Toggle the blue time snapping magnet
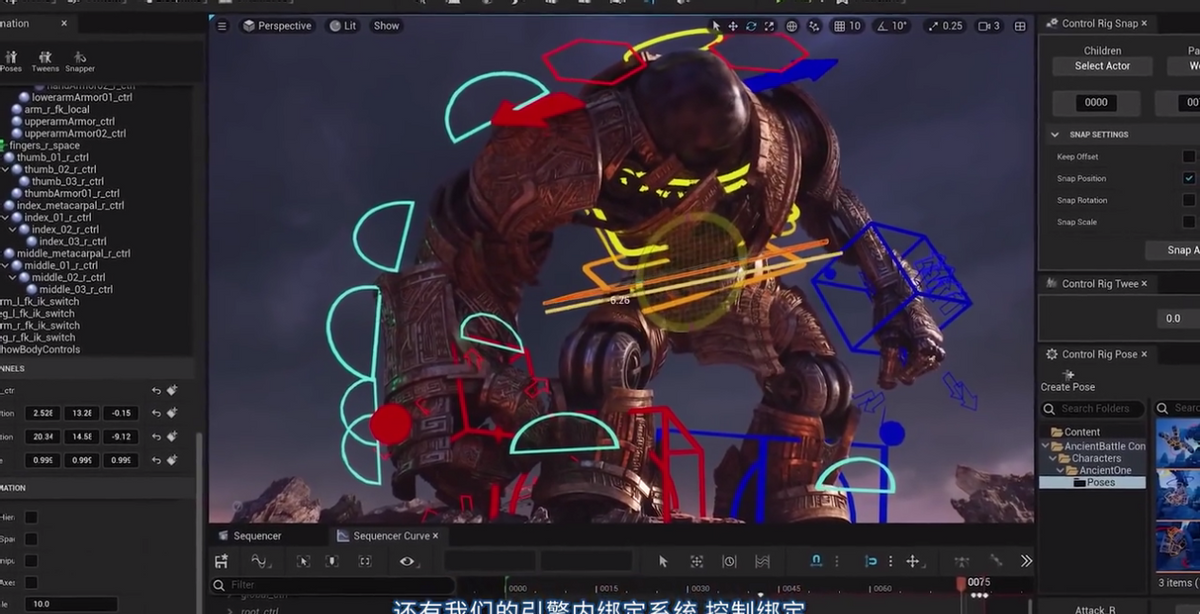This screenshot has width=1200, height=614. (x=816, y=562)
